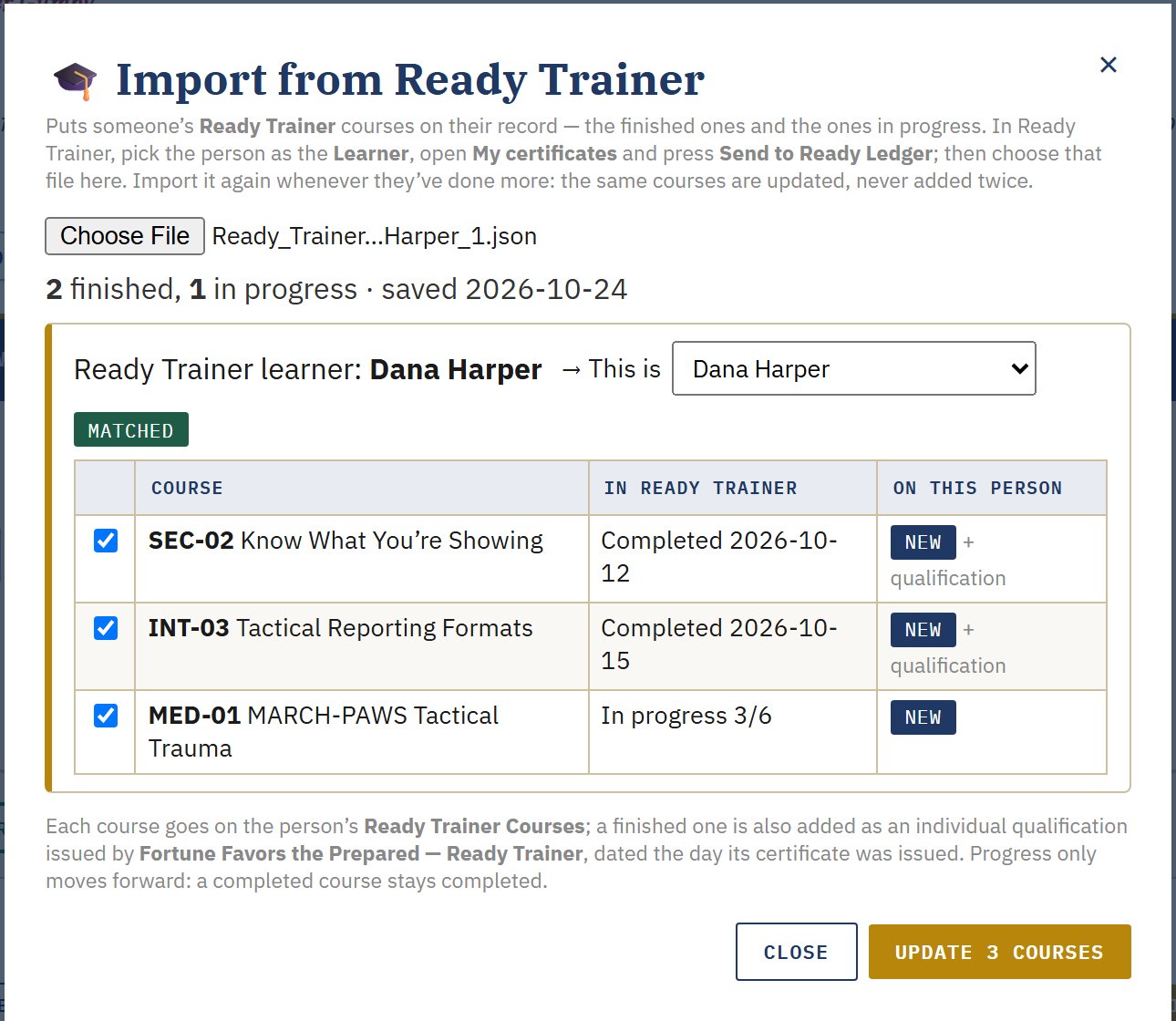Click the NEW badge in the SEC-02 row
Viewport: 1176px width, 1021px height.
[x=923, y=542]
